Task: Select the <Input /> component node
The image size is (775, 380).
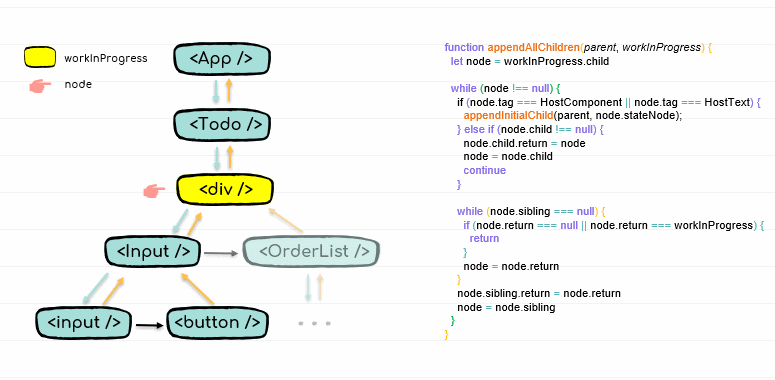Action: [153, 252]
